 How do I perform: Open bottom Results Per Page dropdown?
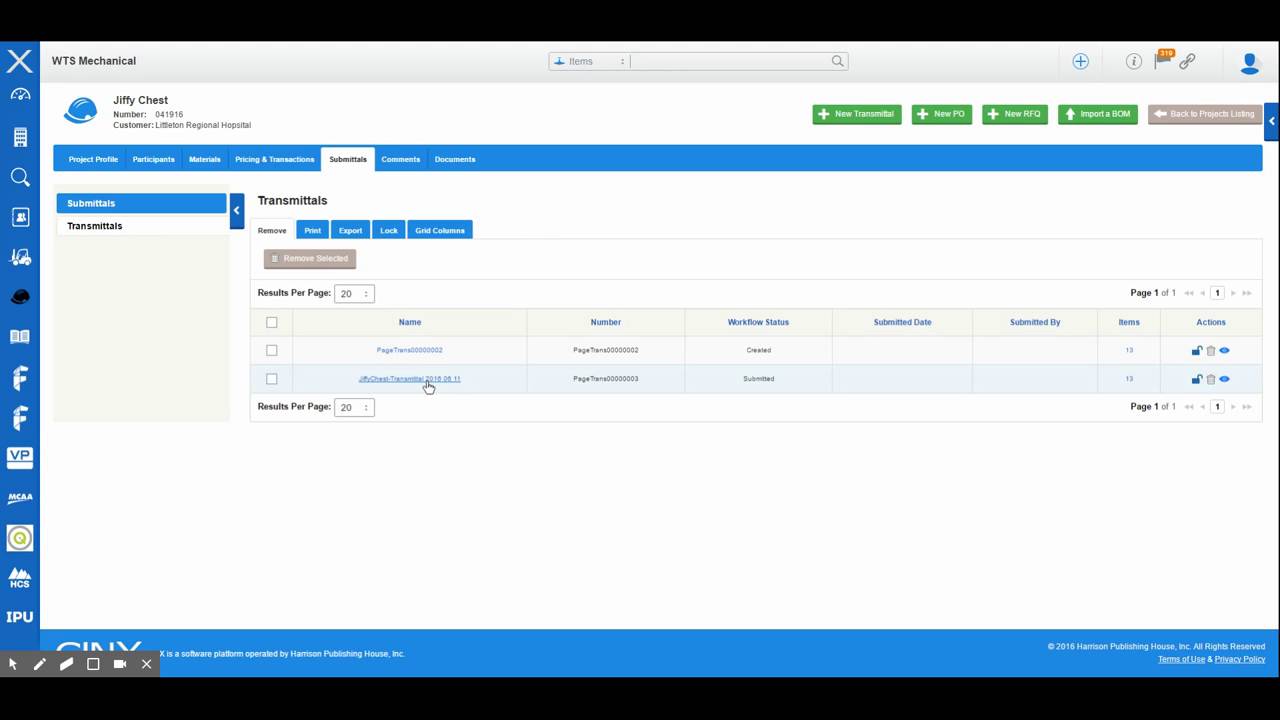click(354, 407)
